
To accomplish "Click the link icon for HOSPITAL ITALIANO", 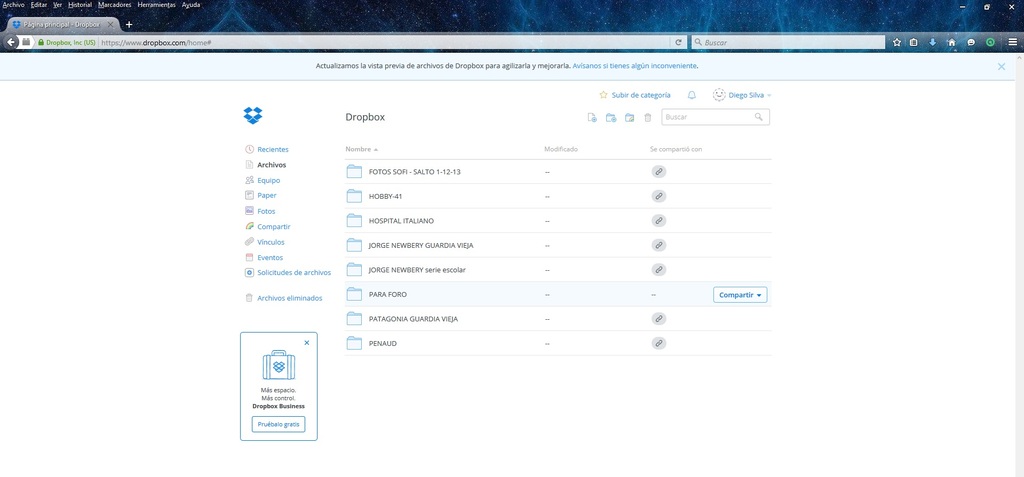I will (659, 221).
